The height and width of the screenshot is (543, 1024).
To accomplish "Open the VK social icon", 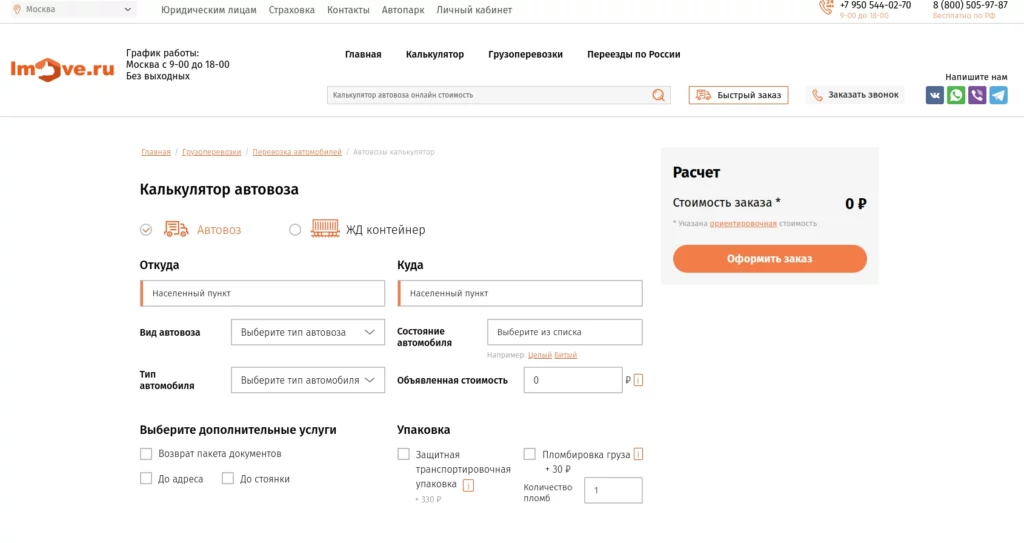I will [x=935, y=95].
